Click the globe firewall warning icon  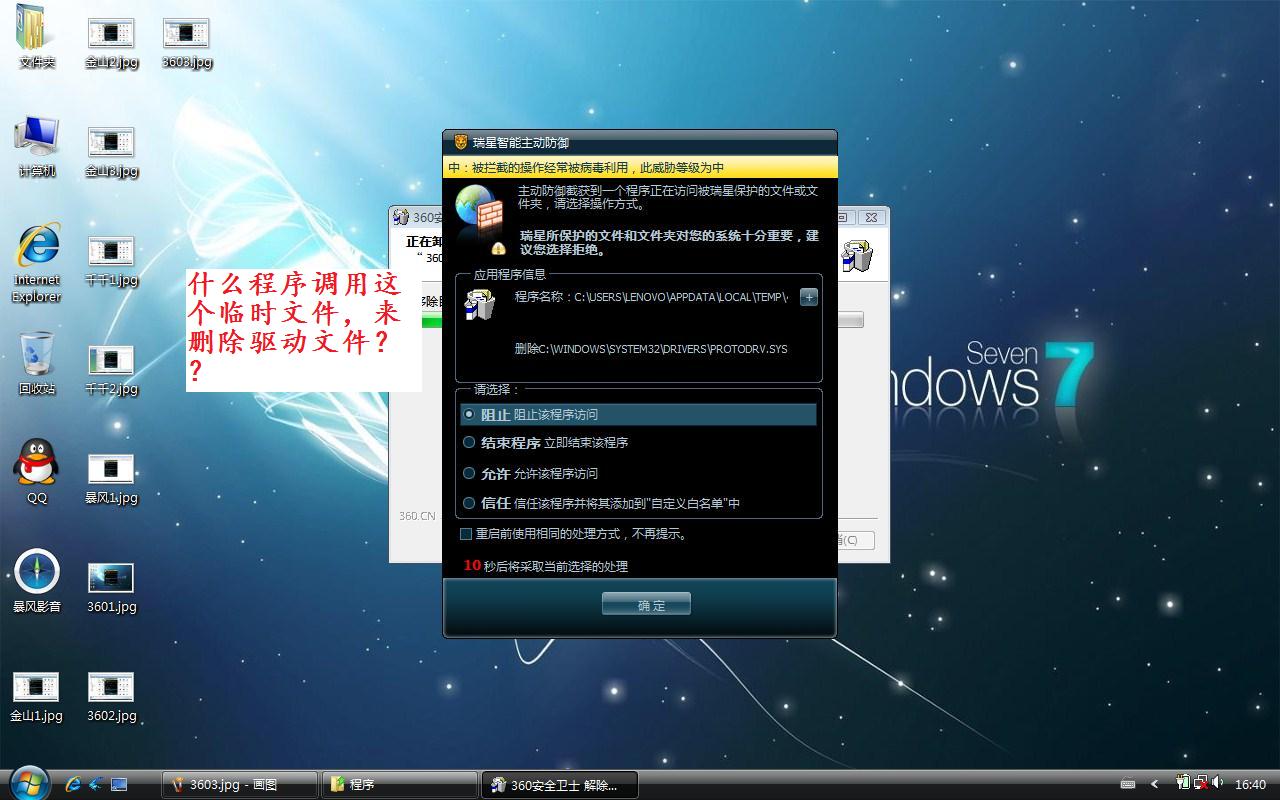click(481, 217)
